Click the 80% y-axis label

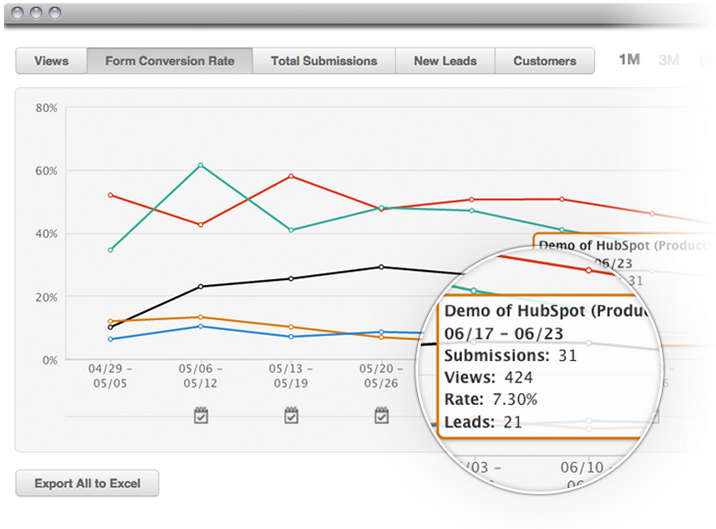click(47, 108)
